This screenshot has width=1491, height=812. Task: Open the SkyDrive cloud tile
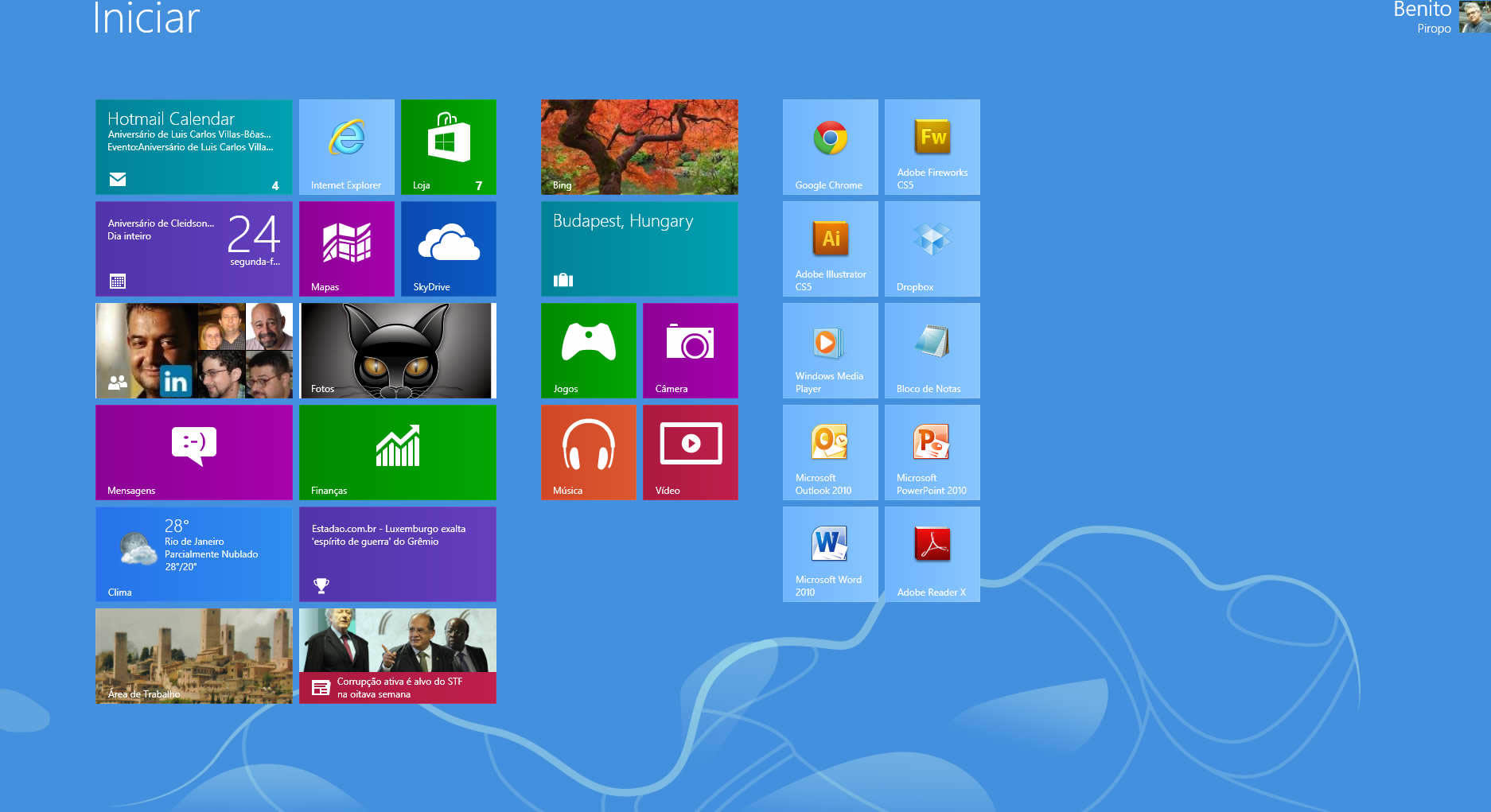pyautogui.click(x=448, y=249)
